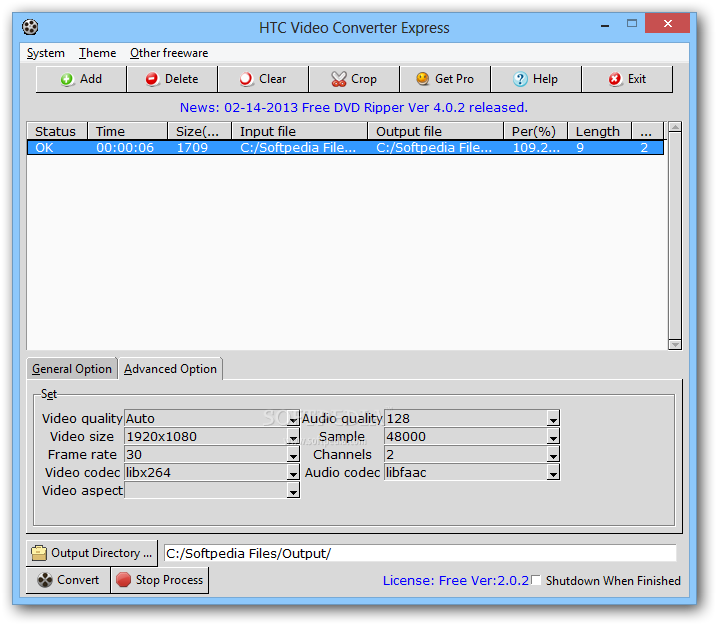Click the scissors Crop icon

339,79
